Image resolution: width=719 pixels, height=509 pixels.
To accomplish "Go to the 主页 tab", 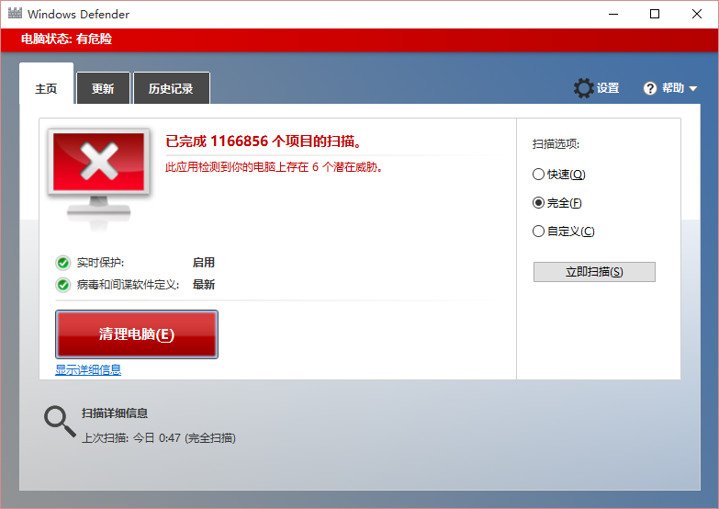I will point(46,89).
